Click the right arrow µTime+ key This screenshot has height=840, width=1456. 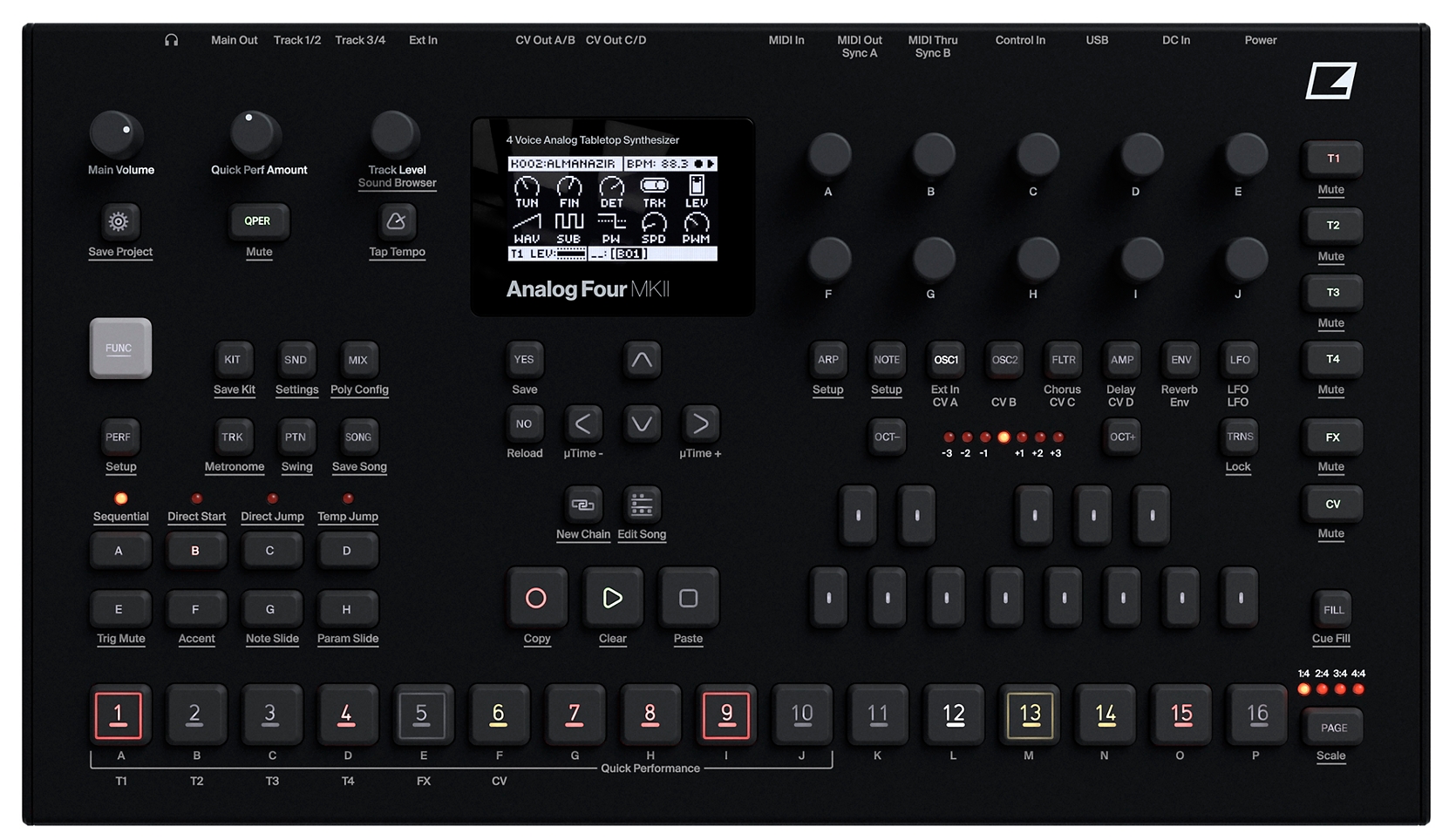point(700,424)
